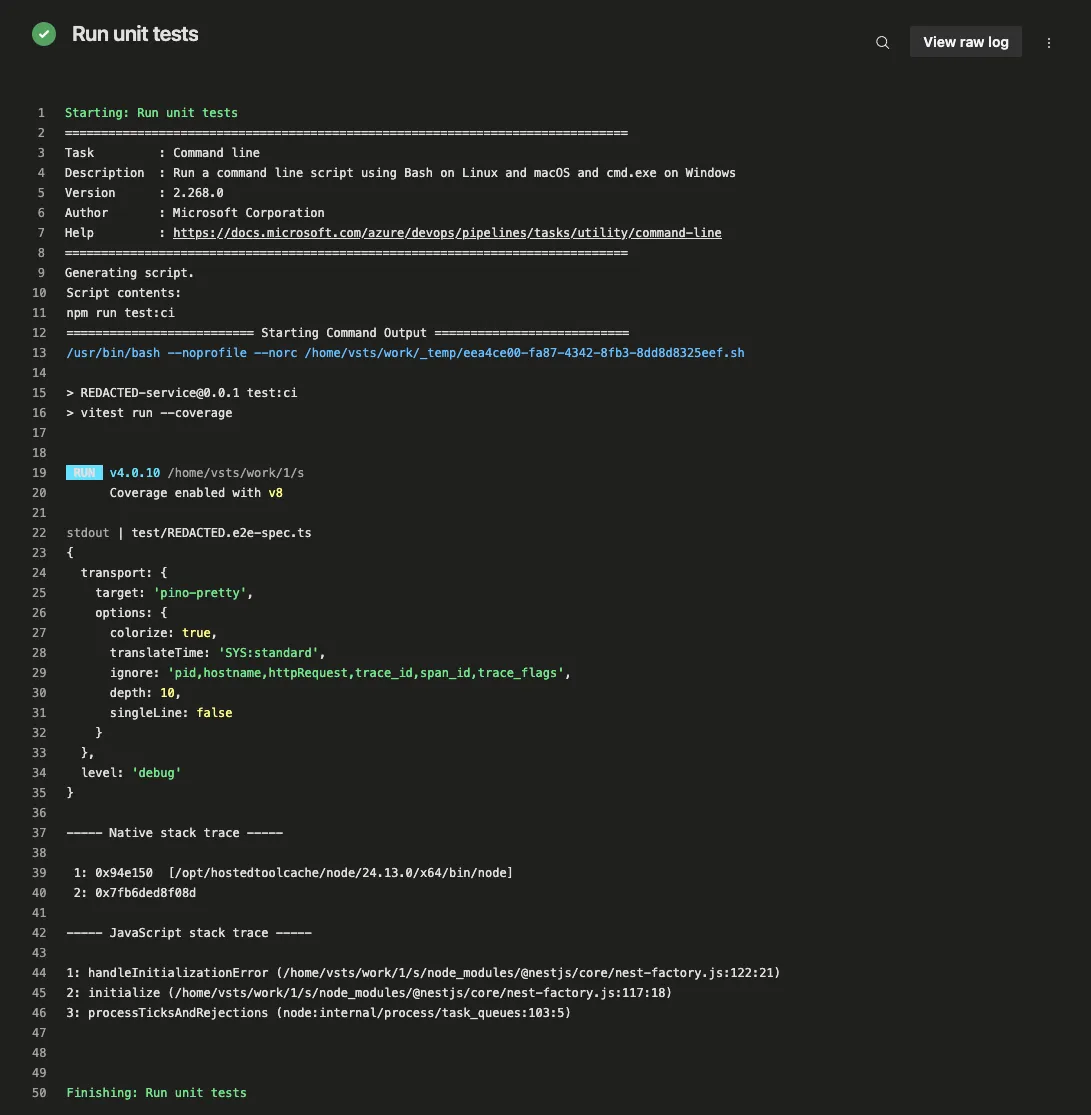Click the vitest run --coverage command line

tap(150, 412)
